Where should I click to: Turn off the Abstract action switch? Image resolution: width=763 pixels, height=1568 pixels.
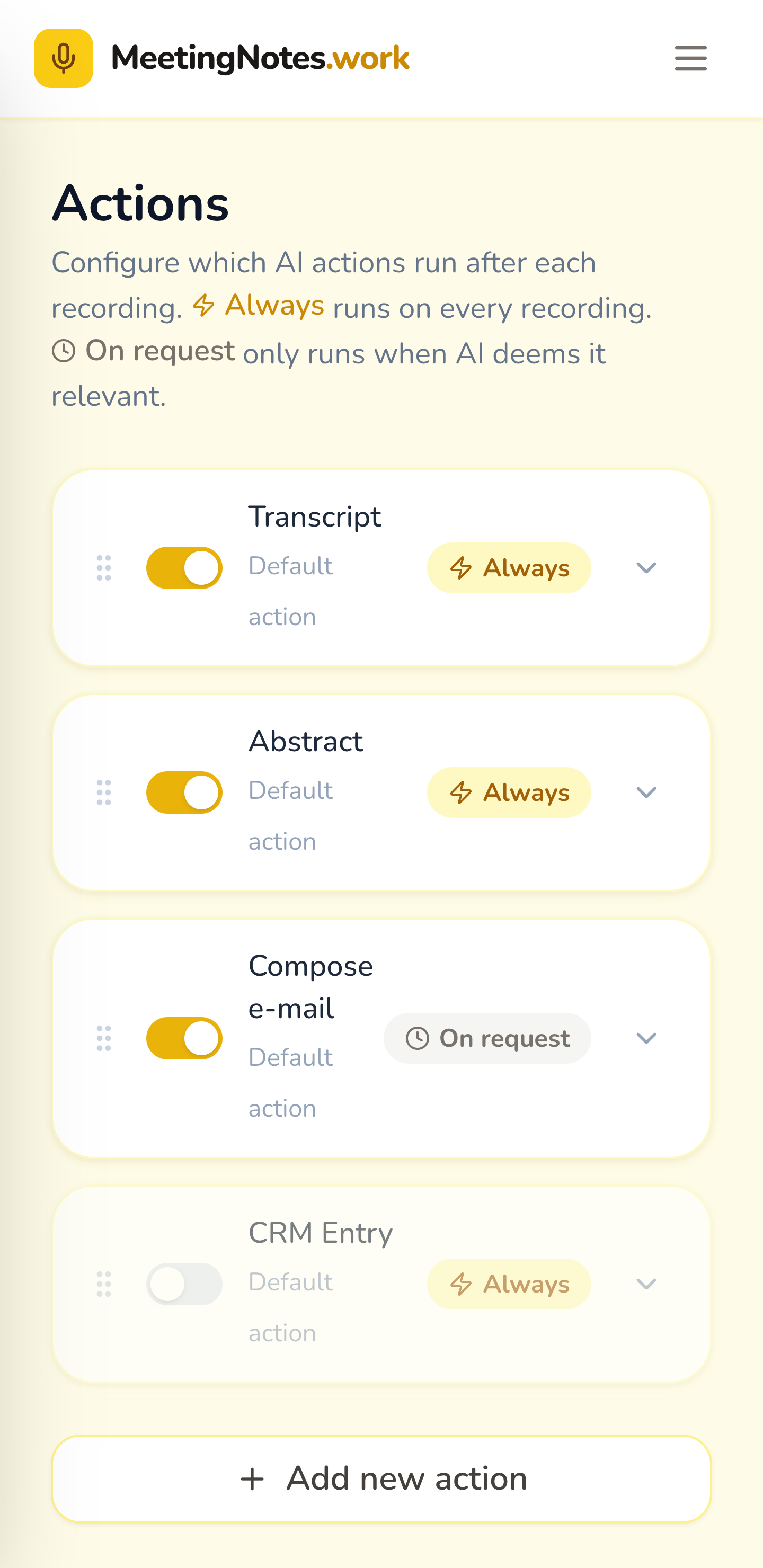pos(184,792)
